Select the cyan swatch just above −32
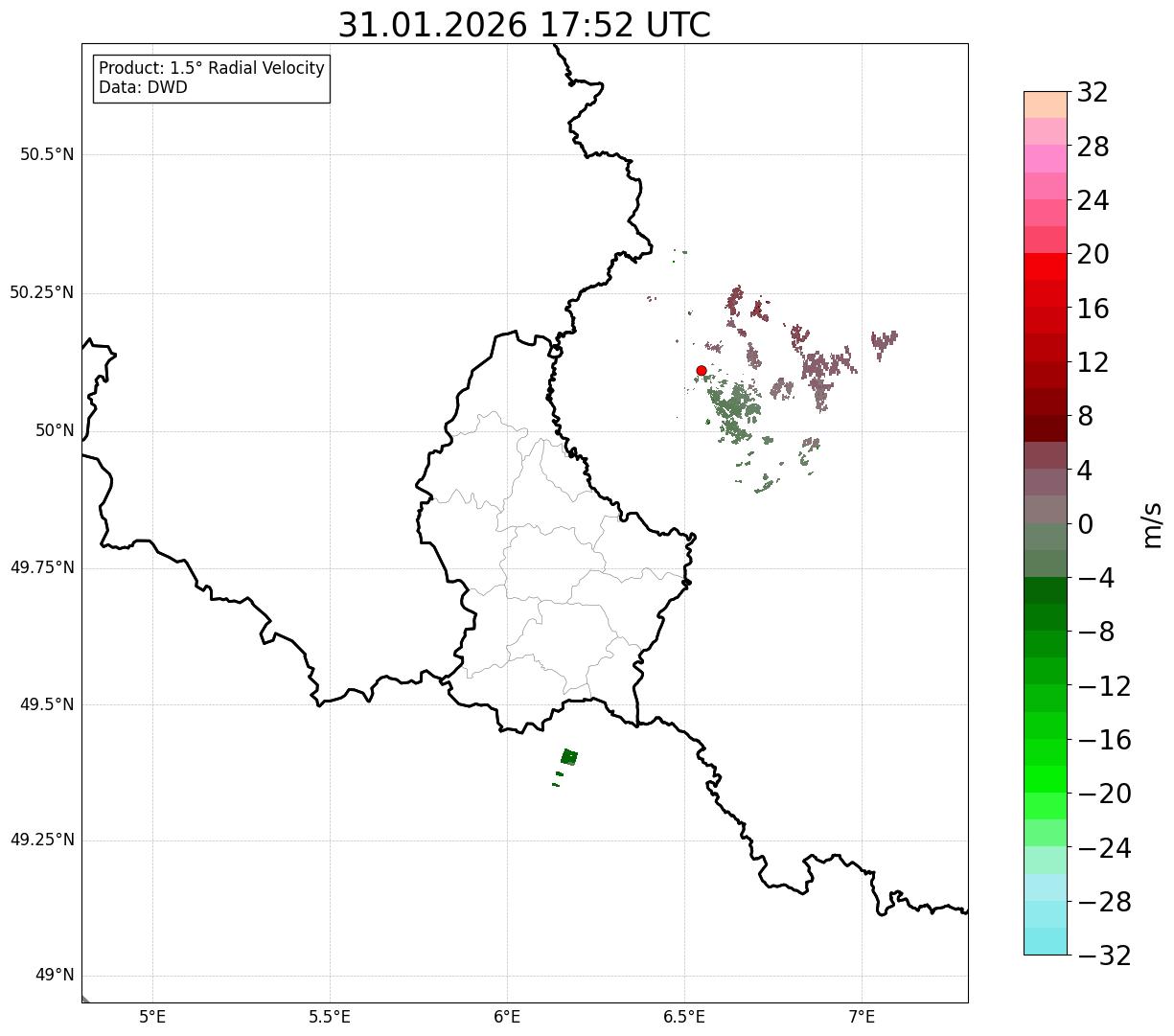The width and height of the screenshot is (1174, 1036). [x=1045, y=941]
